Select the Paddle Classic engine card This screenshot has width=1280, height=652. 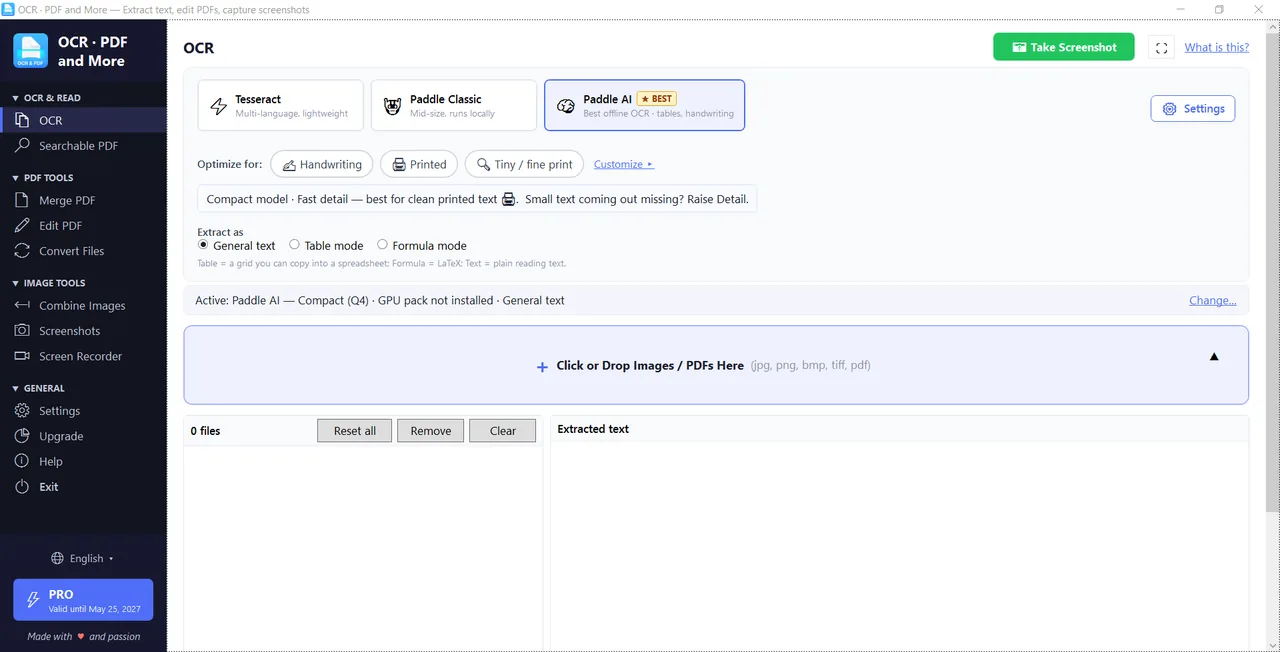454,105
